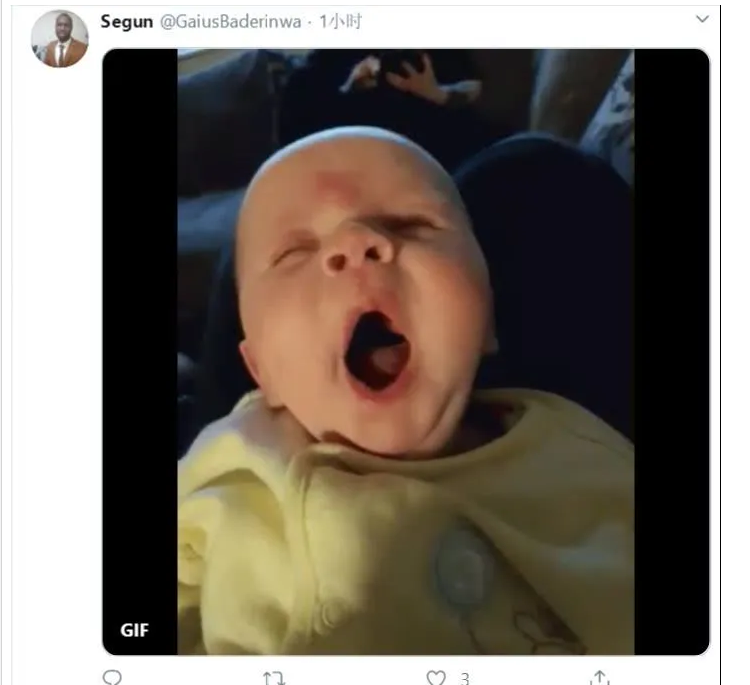Expand the tweet options chevron

pos(702,19)
